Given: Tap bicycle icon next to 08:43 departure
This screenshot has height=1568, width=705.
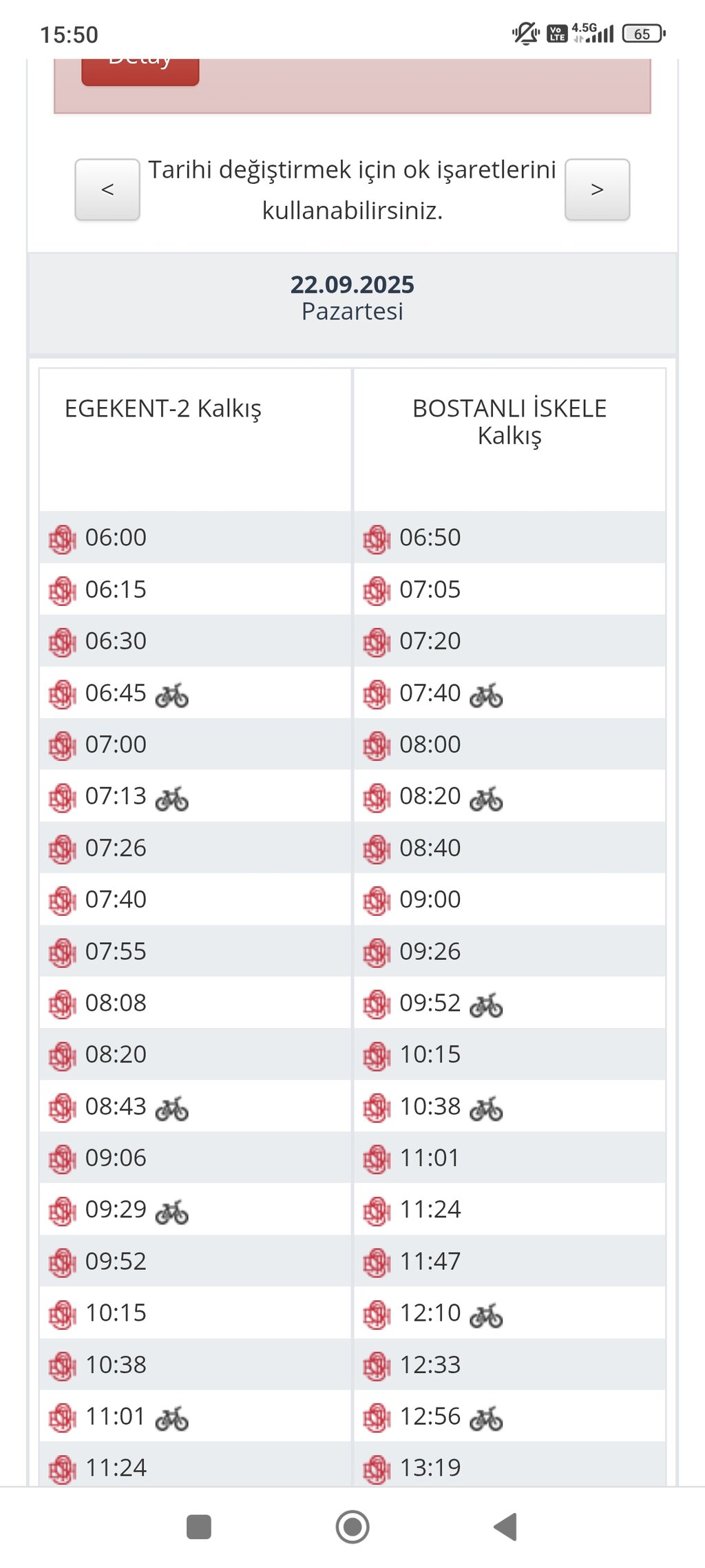Looking at the screenshot, I should click(171, 1108).
